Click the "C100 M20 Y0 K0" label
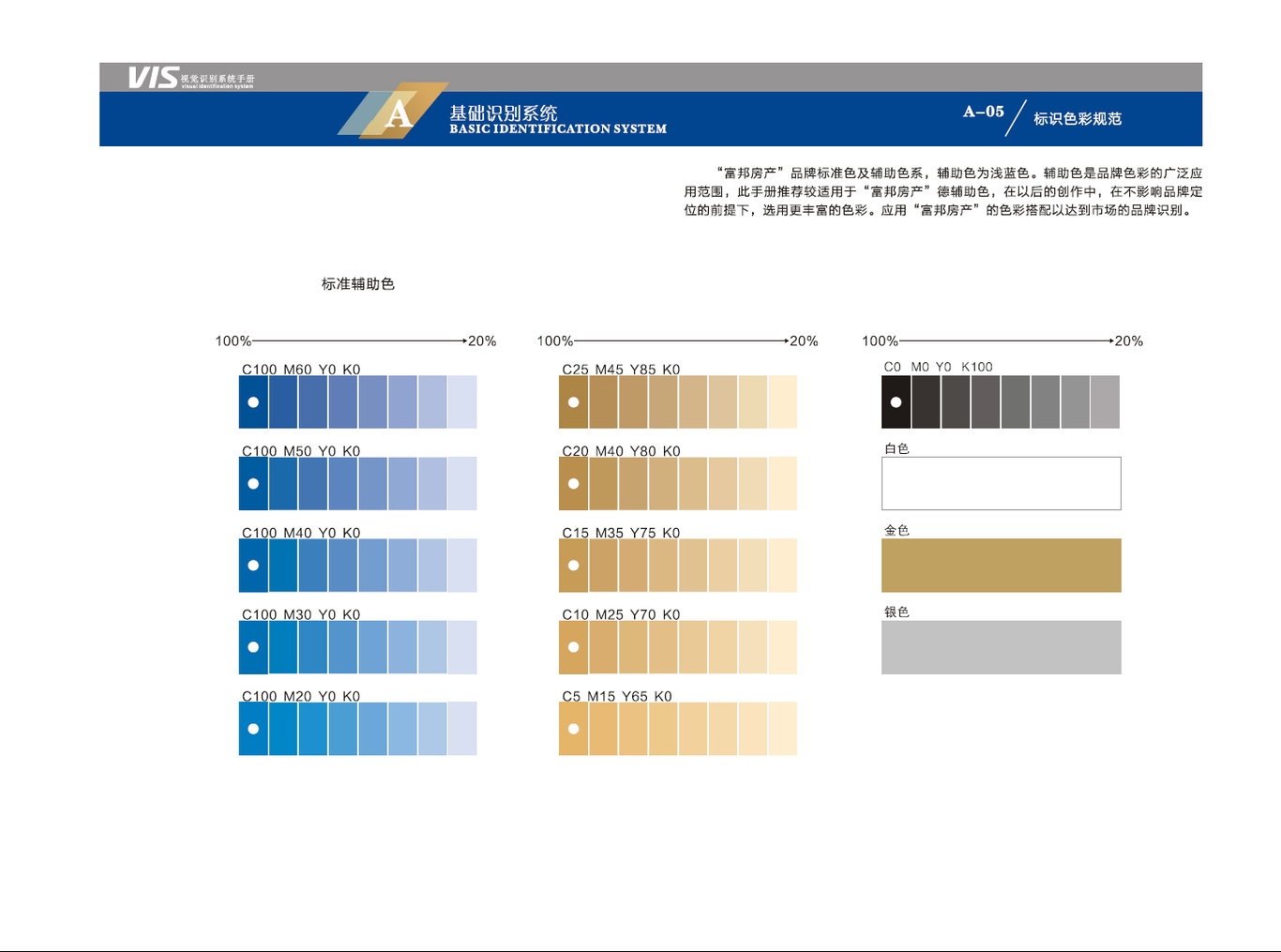Screen dimensions: 1281x952 tap(301, 696)
